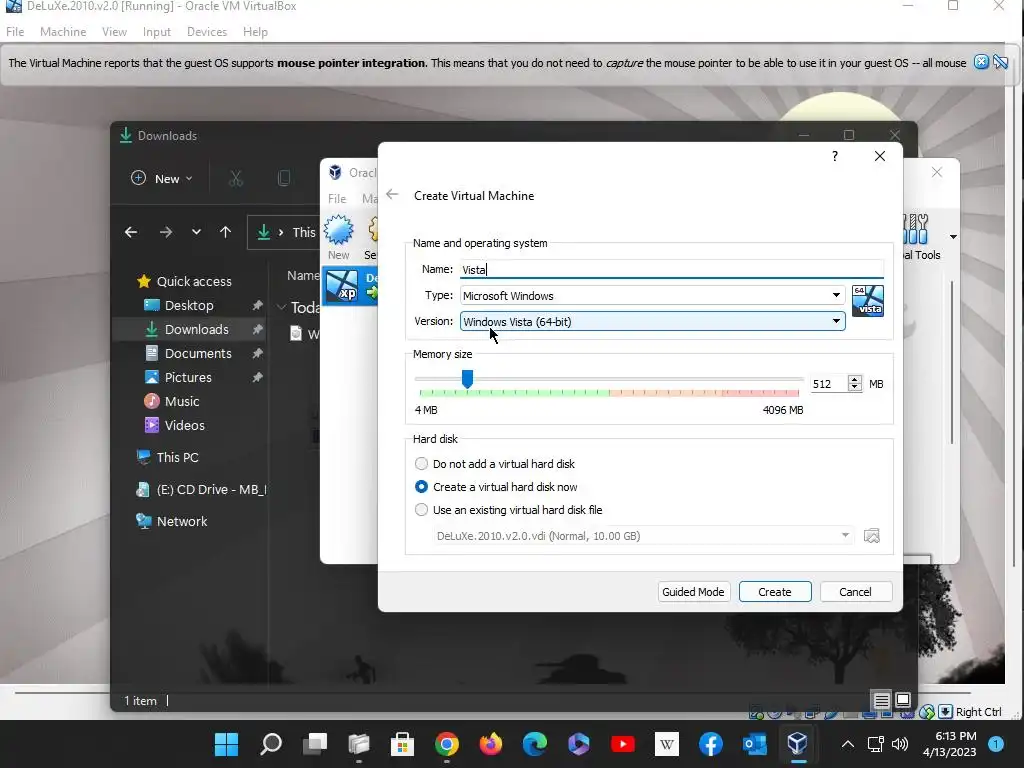Click the New plus icon in the Downloads window
The width and height of the screenshot is (1024, 768).
138,178
